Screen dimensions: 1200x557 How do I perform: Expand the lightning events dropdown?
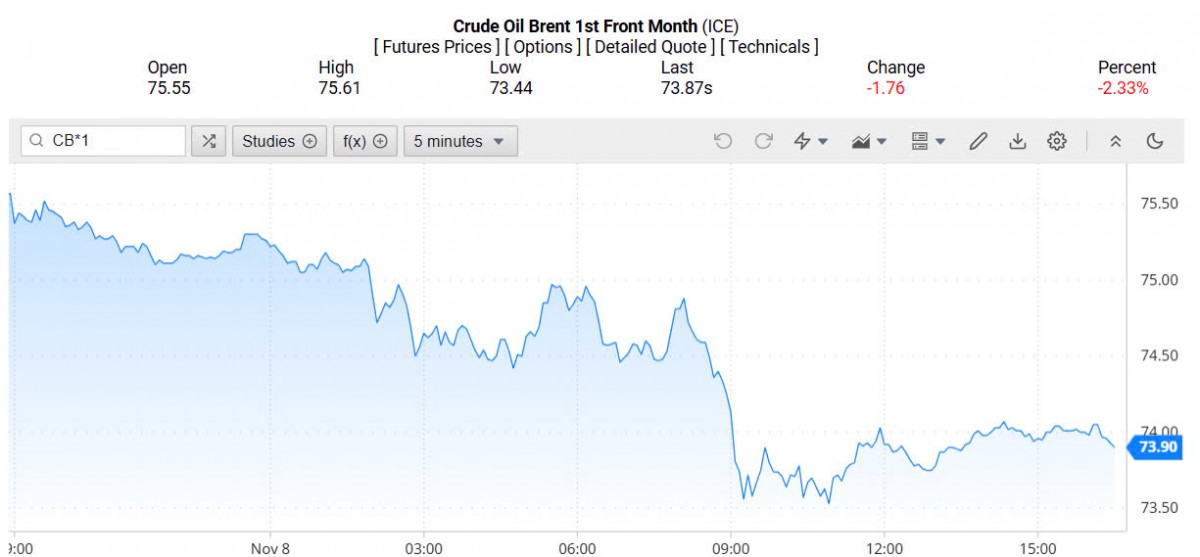(810, 141)
